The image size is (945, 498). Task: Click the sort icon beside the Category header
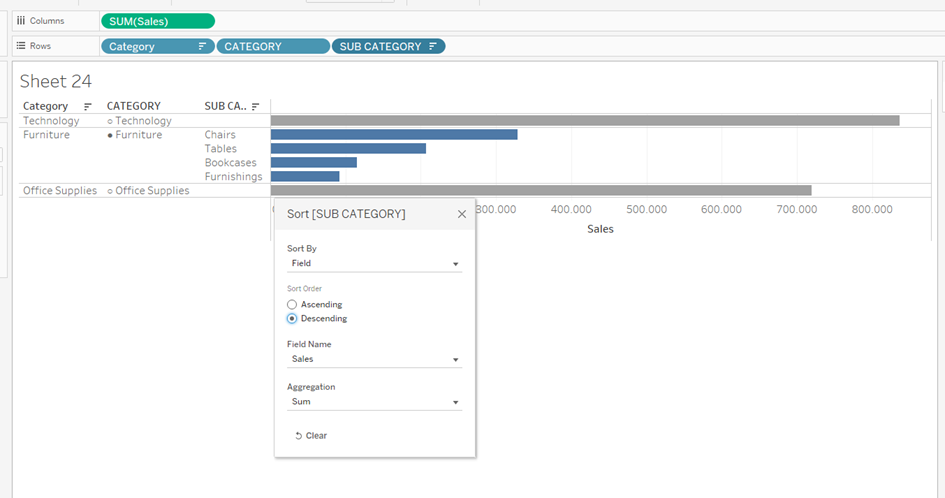88,106
